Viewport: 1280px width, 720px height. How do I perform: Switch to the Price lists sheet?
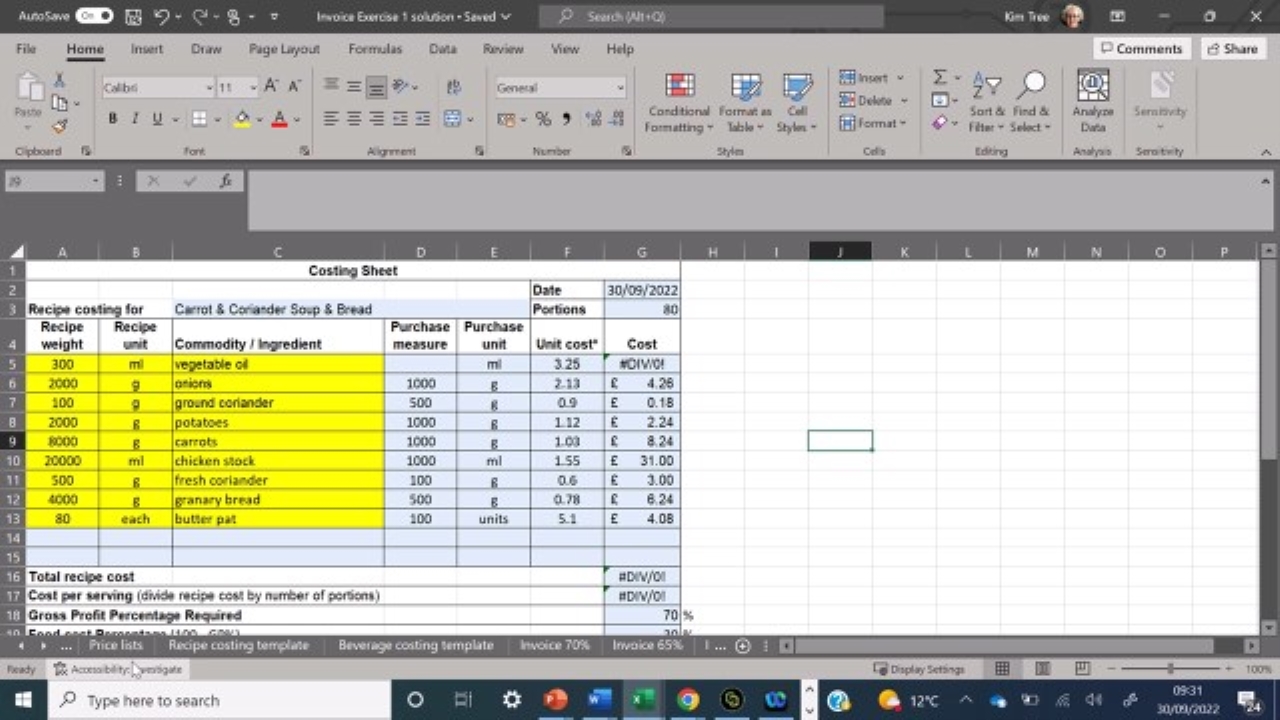click(x=116, y=645)
